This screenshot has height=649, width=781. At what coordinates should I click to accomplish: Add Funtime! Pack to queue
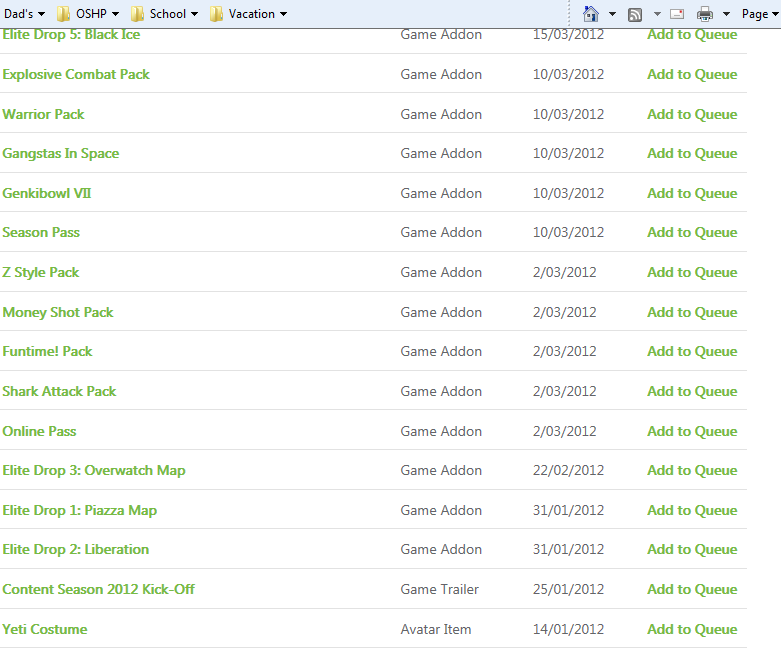tap(692, 351)
